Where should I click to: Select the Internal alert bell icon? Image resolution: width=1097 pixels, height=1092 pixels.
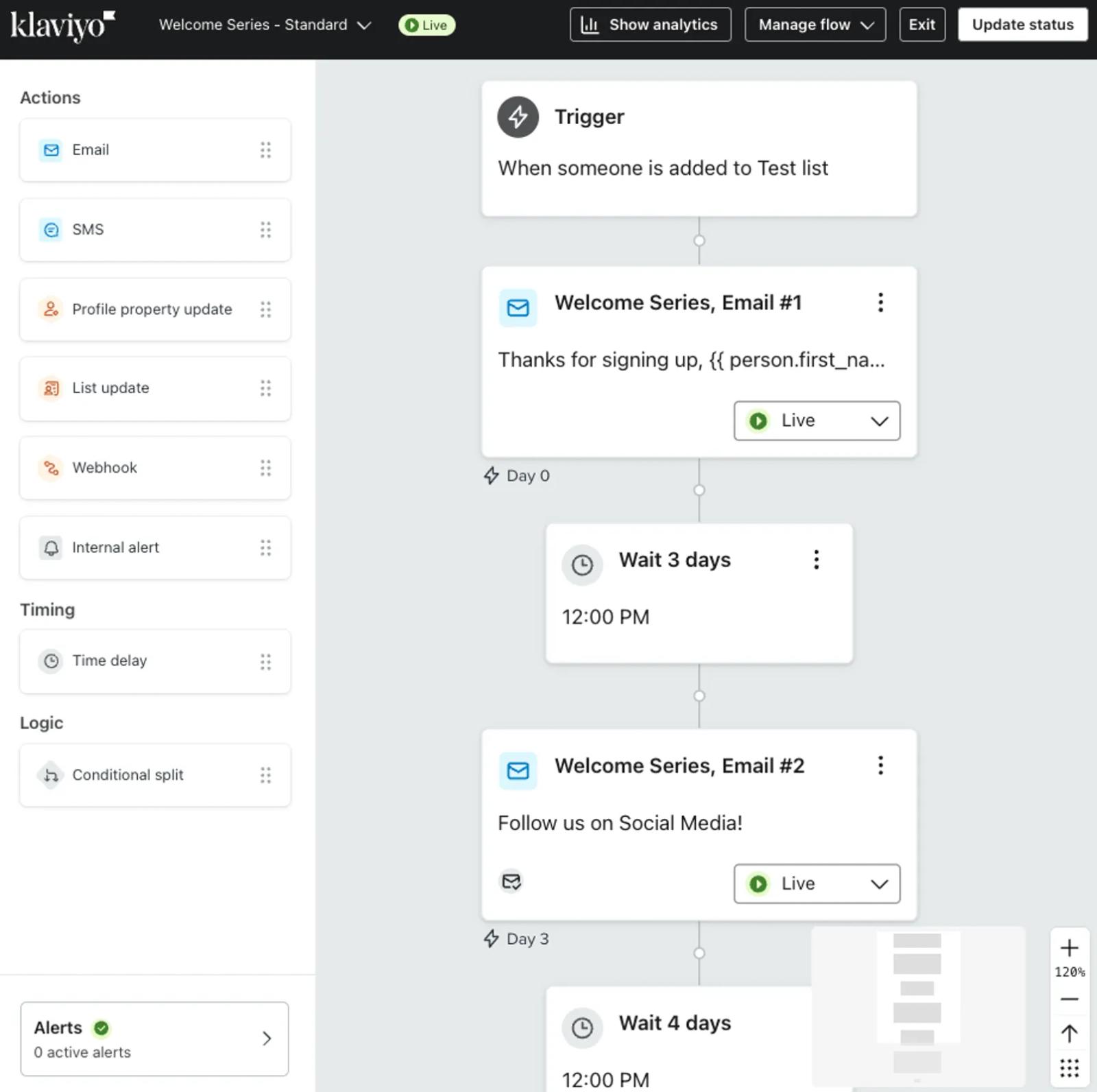click(x=51, y=548)
